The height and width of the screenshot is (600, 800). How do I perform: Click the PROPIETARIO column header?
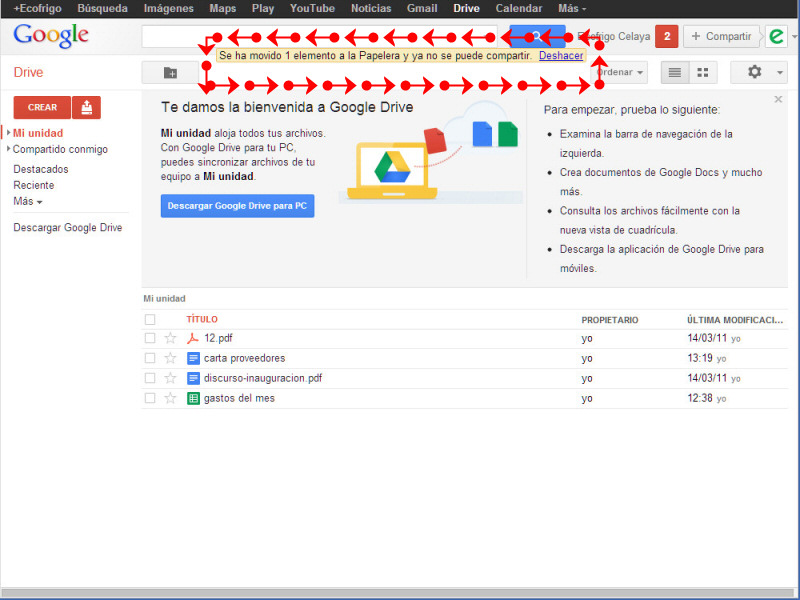pos(610,320)
